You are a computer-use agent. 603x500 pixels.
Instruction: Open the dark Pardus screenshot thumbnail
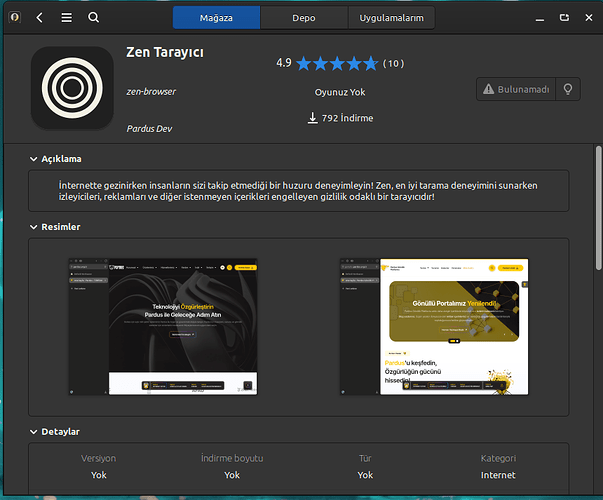(x=163, y=326)
